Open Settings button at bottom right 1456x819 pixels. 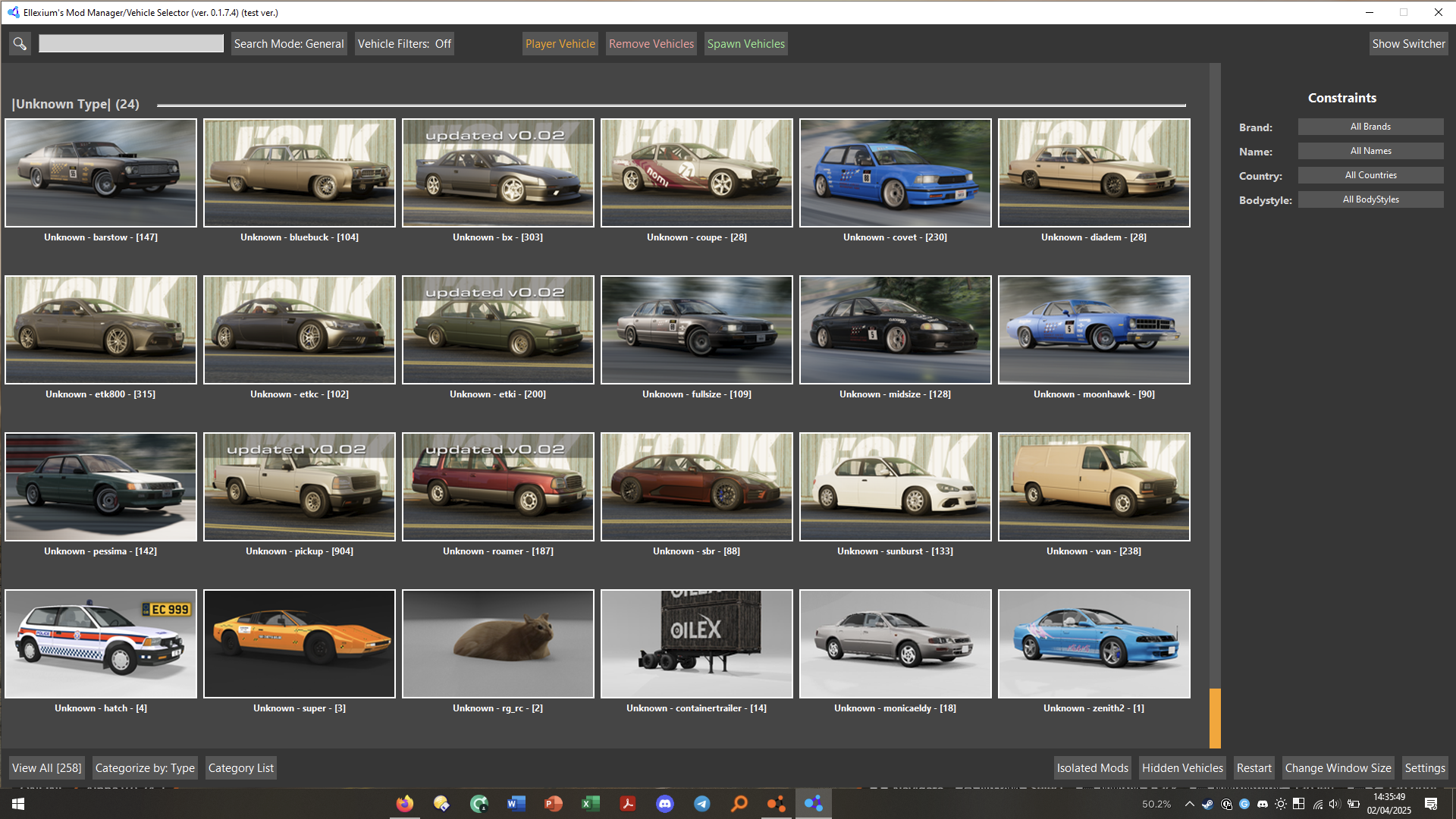click(x=1424, y=768)
